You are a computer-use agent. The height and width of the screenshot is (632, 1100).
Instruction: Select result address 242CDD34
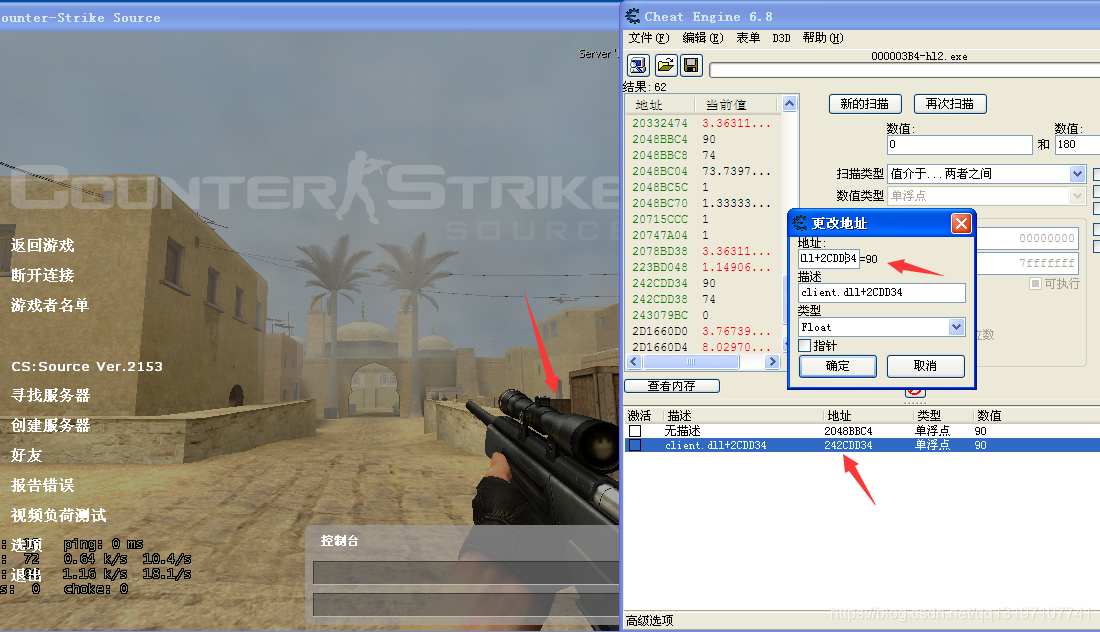[x=660, y=283]
